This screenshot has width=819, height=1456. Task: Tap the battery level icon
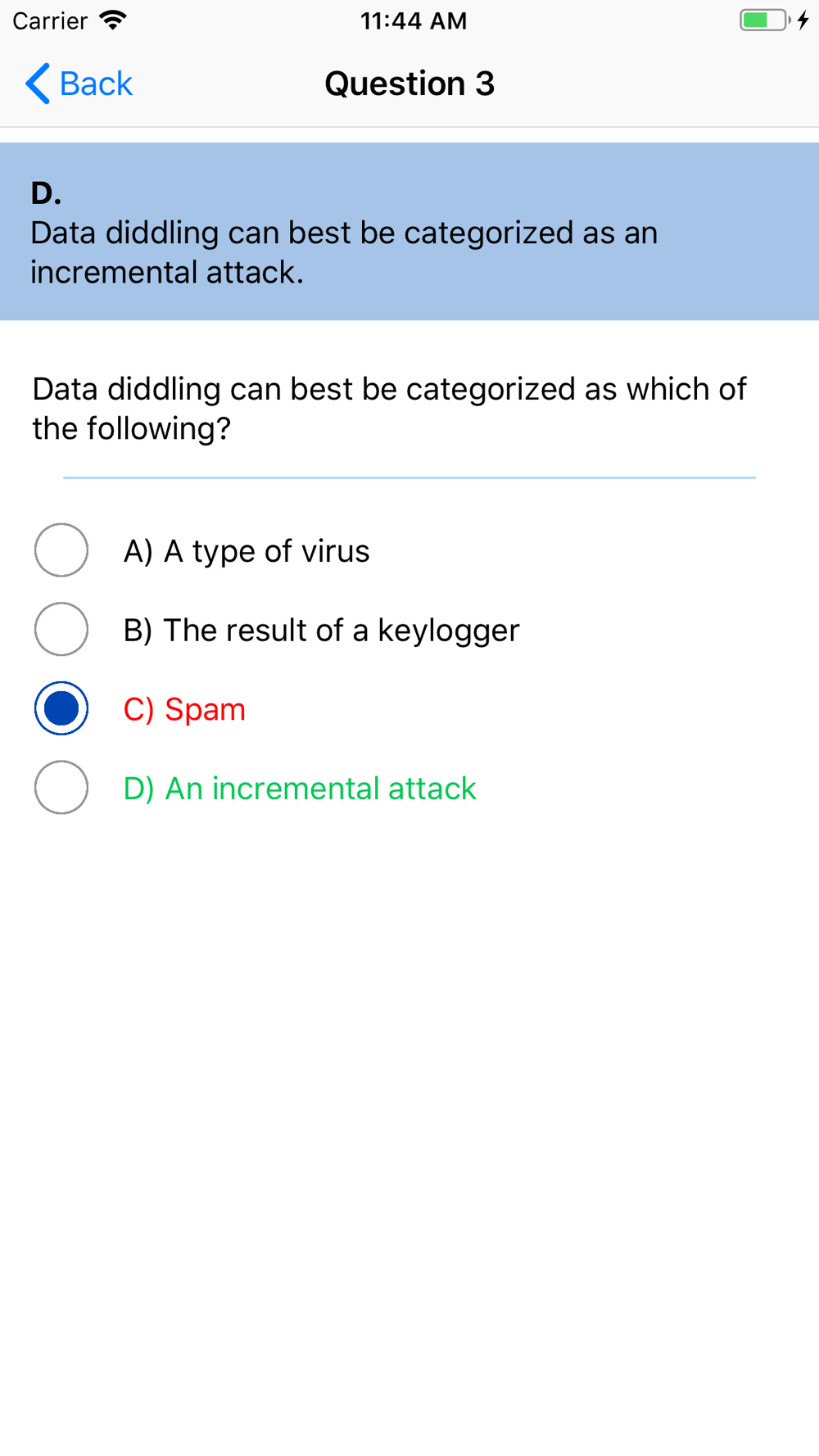(762, 20)
